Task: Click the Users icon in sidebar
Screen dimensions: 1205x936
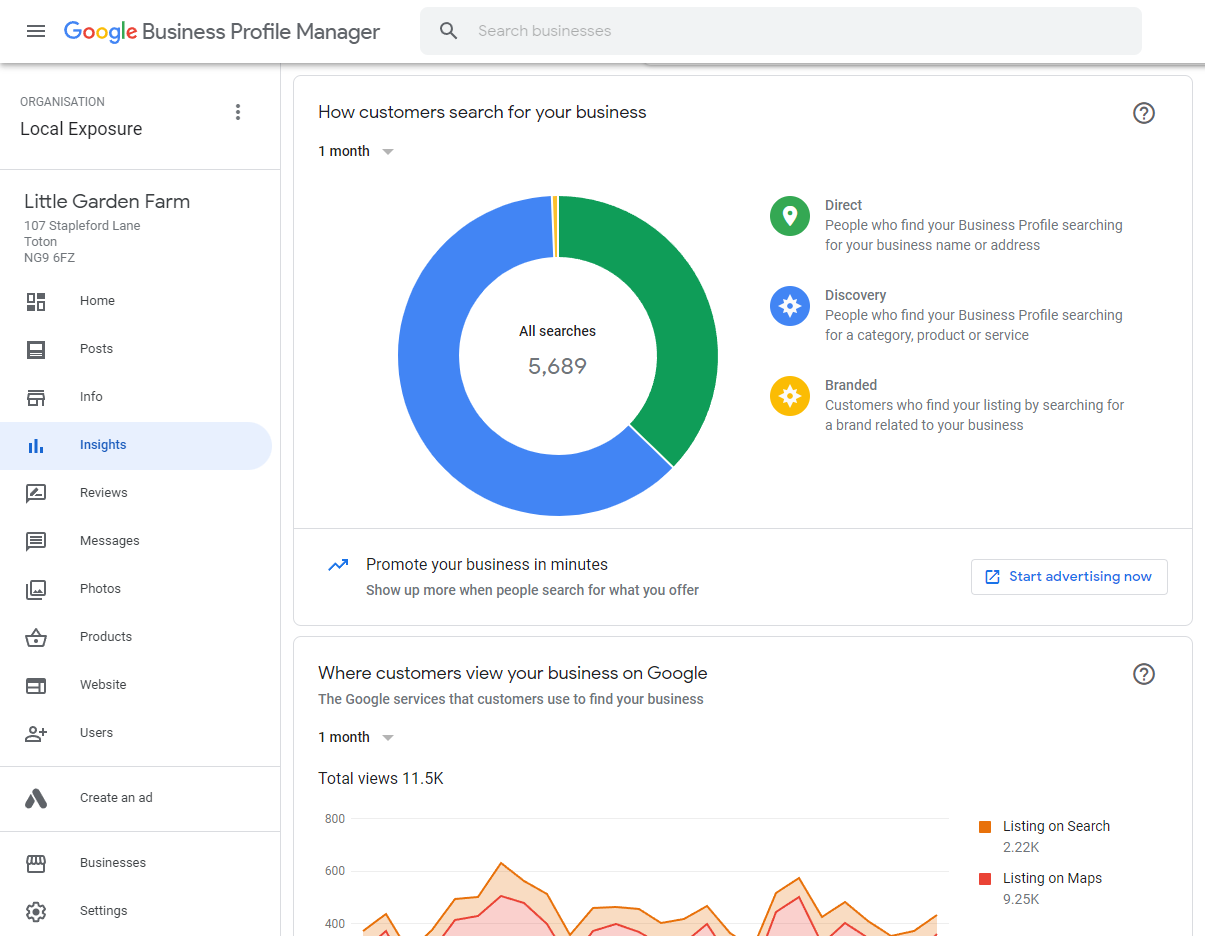Action: (x=36, y=732)
